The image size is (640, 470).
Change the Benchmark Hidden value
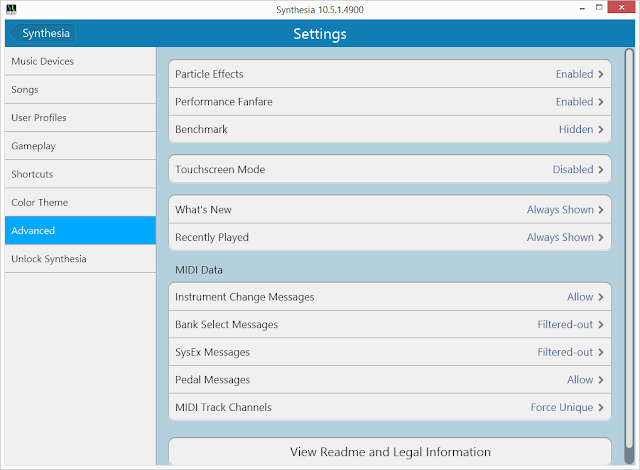(x=576, y=129)
